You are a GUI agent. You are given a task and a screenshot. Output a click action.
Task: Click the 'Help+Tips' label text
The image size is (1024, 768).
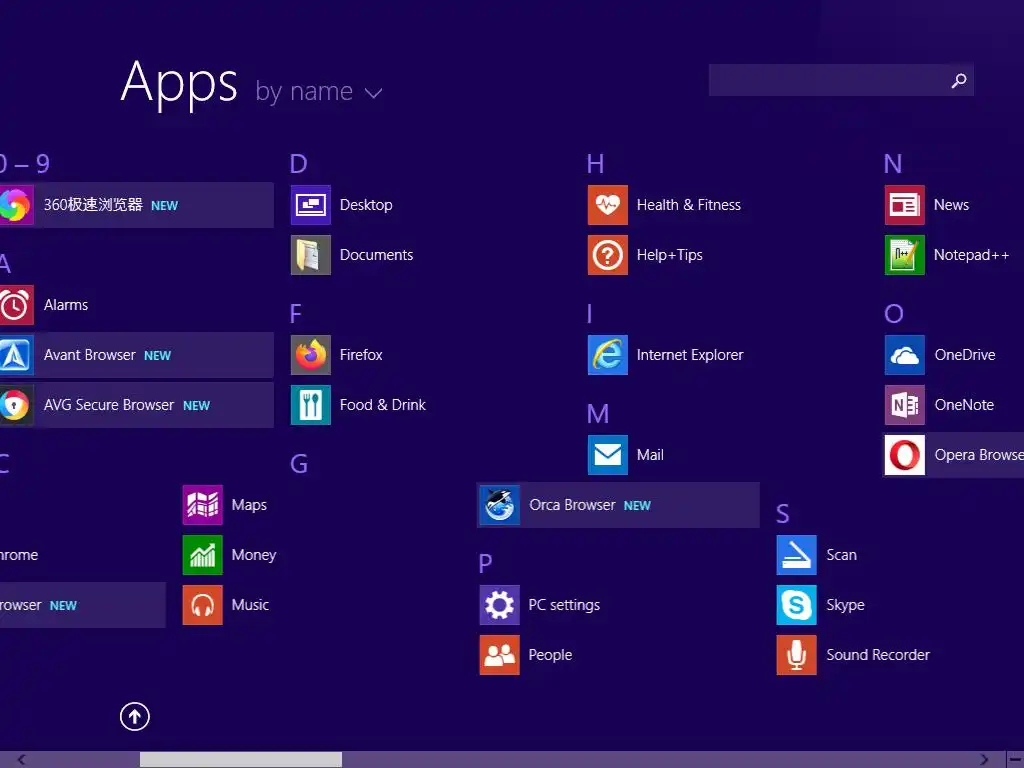click(x=669, y=255)
